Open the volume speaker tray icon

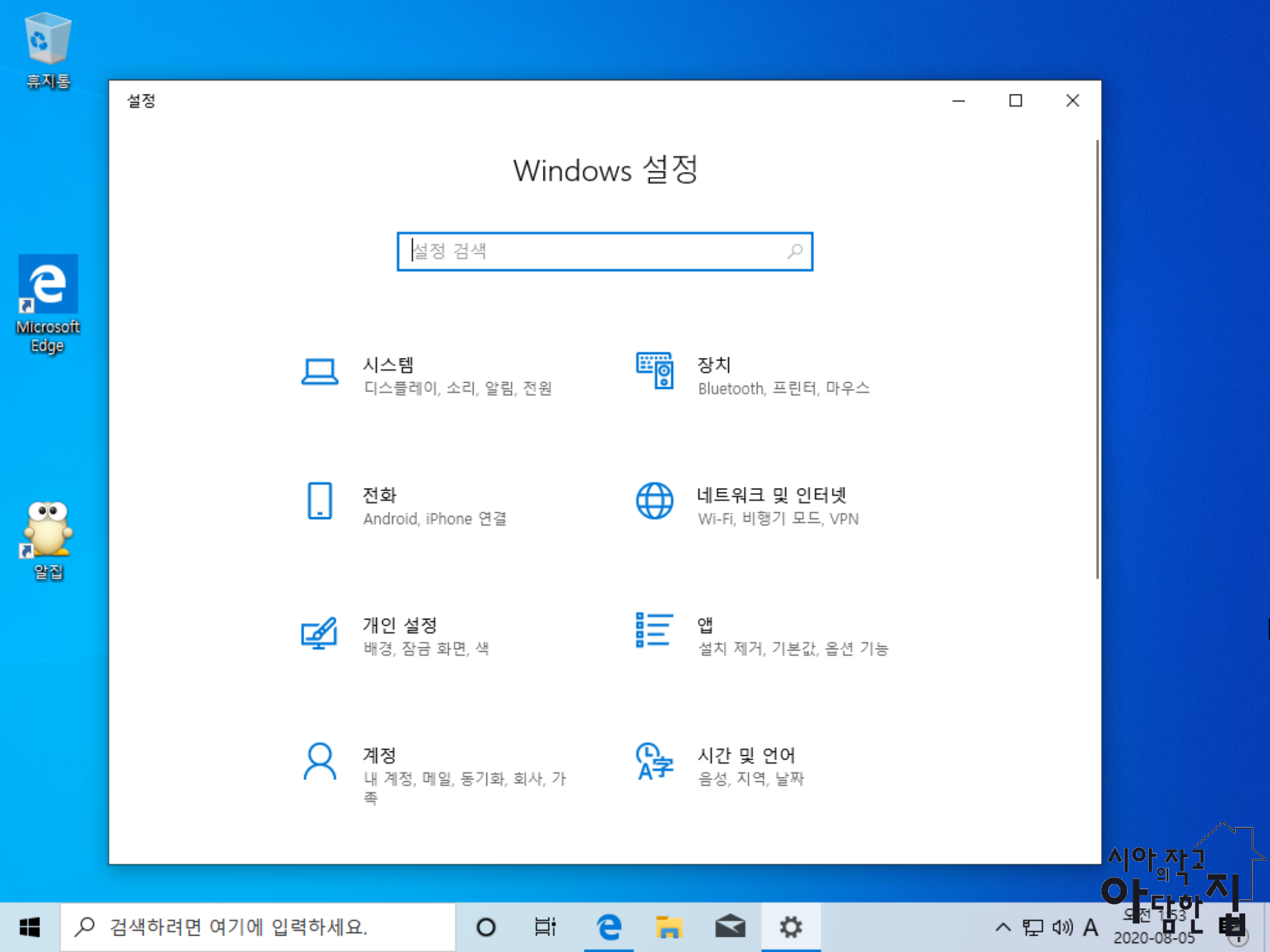click(x=1062, y=927)
